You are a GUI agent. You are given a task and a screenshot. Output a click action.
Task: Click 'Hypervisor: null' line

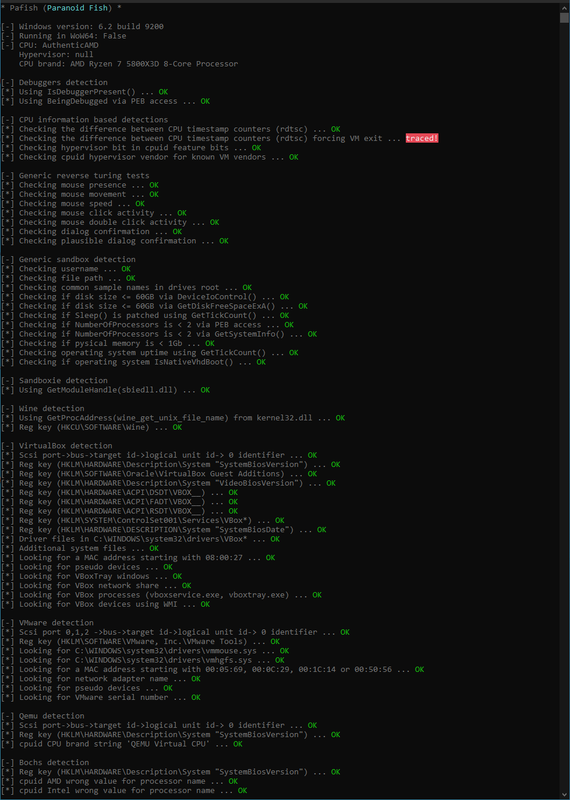pyautogui.click(x=56, y=54)
